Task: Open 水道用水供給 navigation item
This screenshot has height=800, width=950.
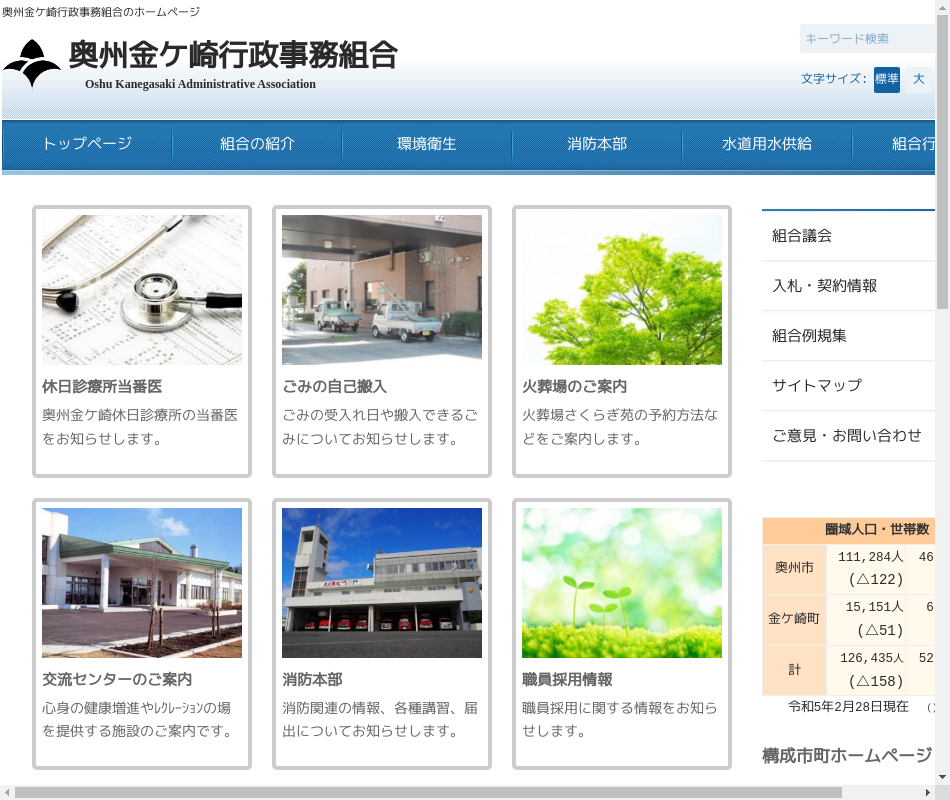Action: [767, 144]
